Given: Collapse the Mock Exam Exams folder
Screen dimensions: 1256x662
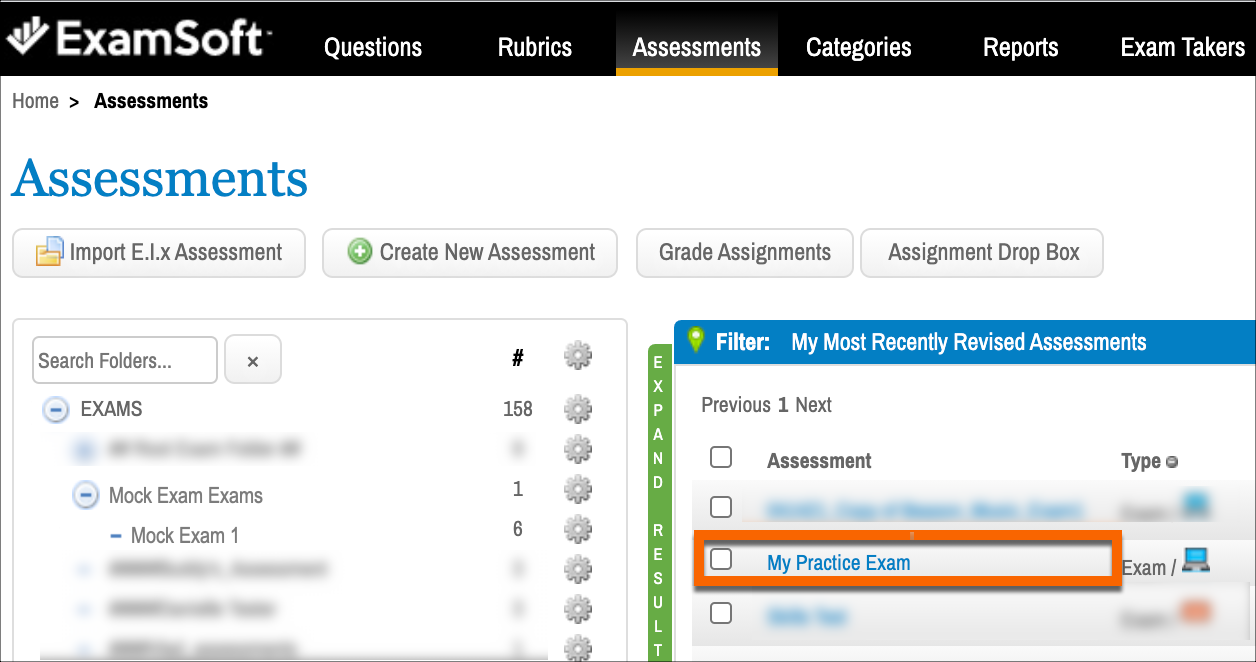Looking at the screenshot, I should [x=87, y=494].
